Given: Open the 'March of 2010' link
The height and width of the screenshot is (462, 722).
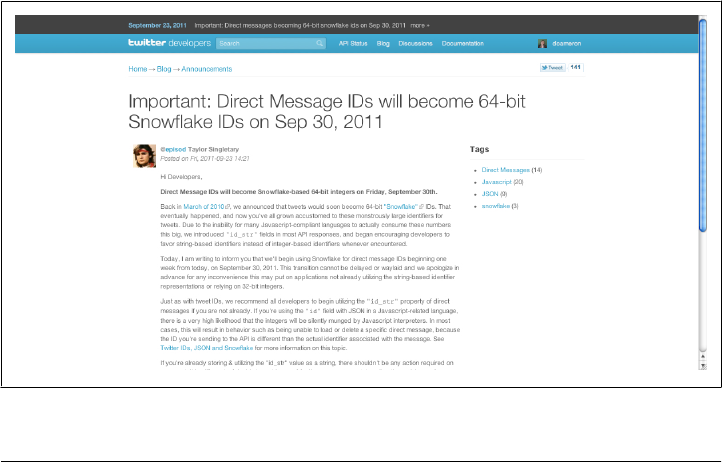Looking at the screenshot, I should 204,207.
